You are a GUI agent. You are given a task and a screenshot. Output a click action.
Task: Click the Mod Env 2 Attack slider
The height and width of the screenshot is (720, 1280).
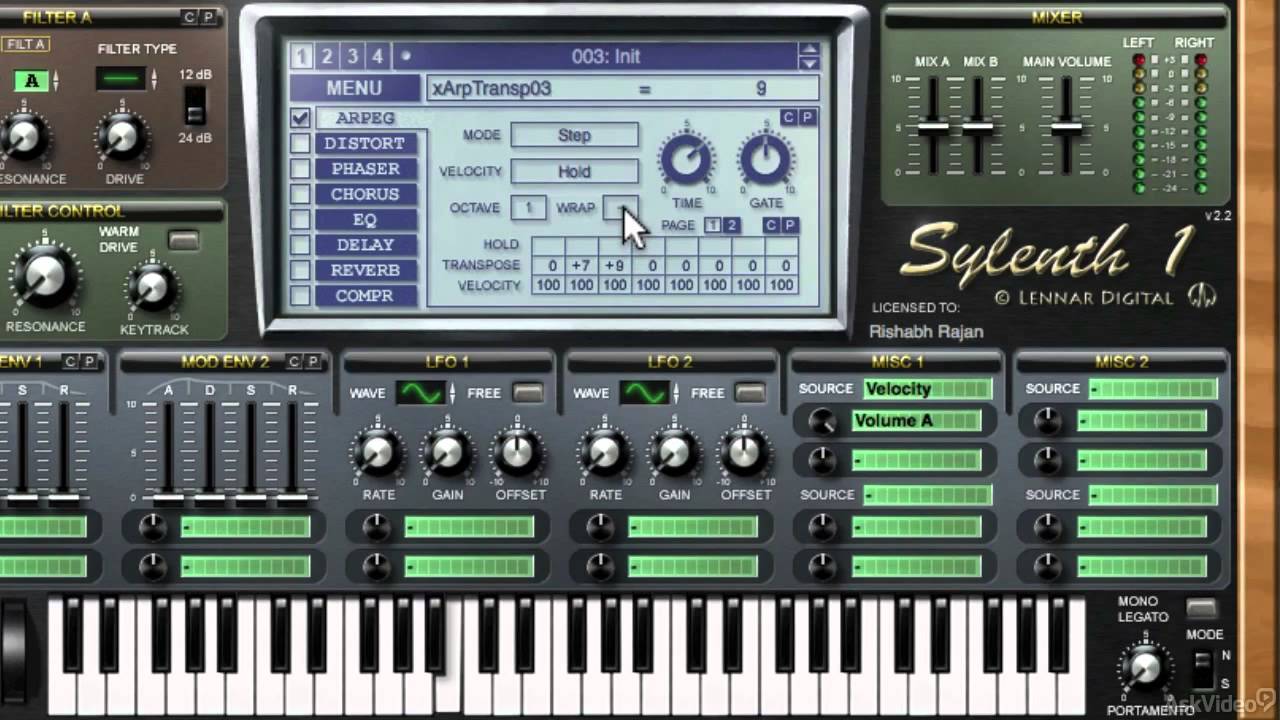(168, 497)
